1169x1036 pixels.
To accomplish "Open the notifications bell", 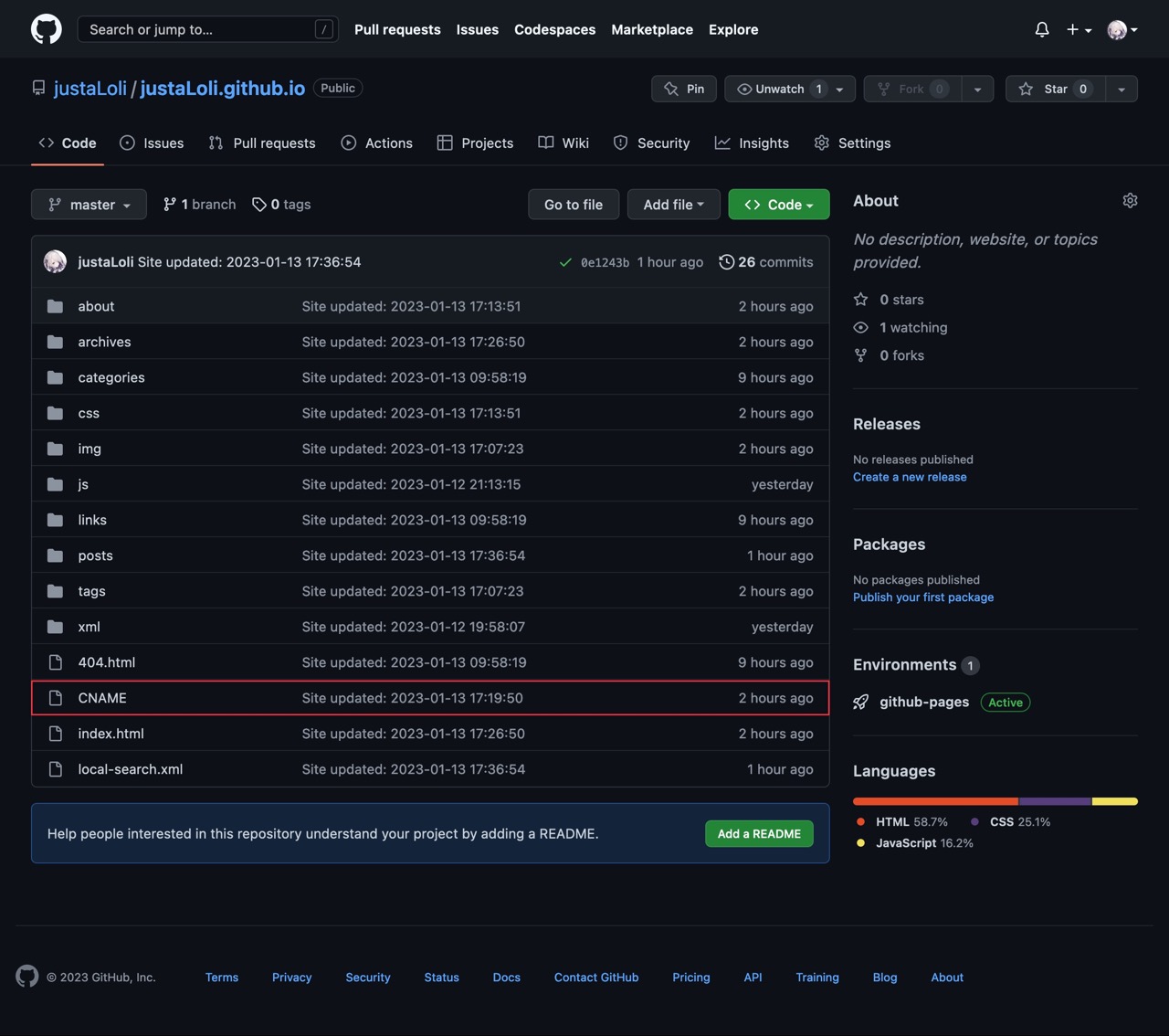I will (x=1042, y=29).
